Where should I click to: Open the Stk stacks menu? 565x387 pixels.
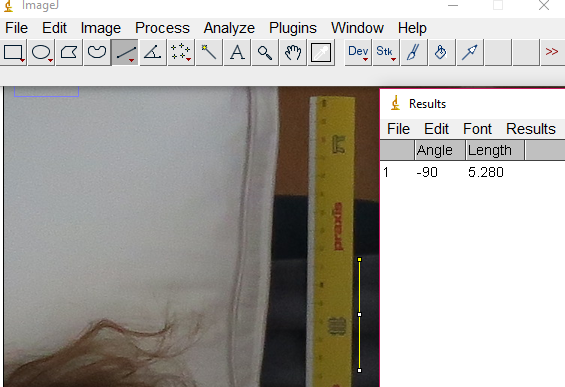[x=386, y=53]
